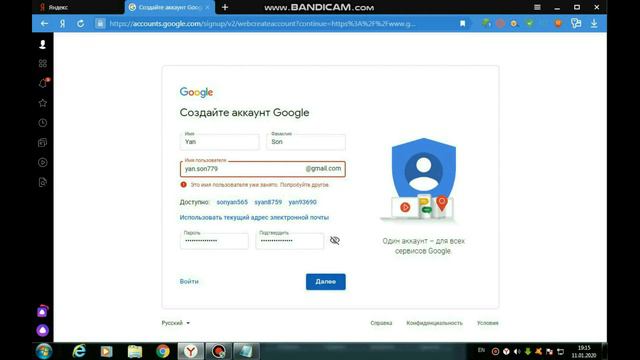This screenshot has height=360, width=640.
Task: Go back with the browser back arrow
Action: point(44,24)
